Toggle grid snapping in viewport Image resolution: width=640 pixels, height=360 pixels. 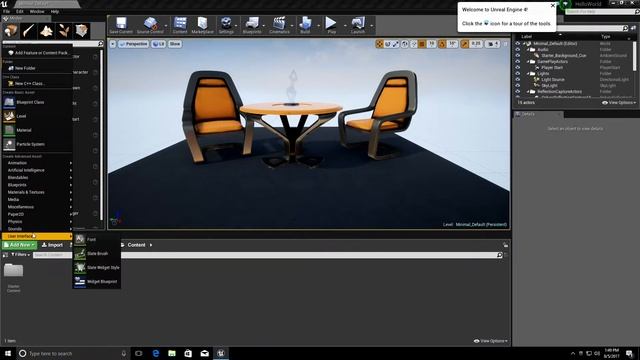(422, 44)
